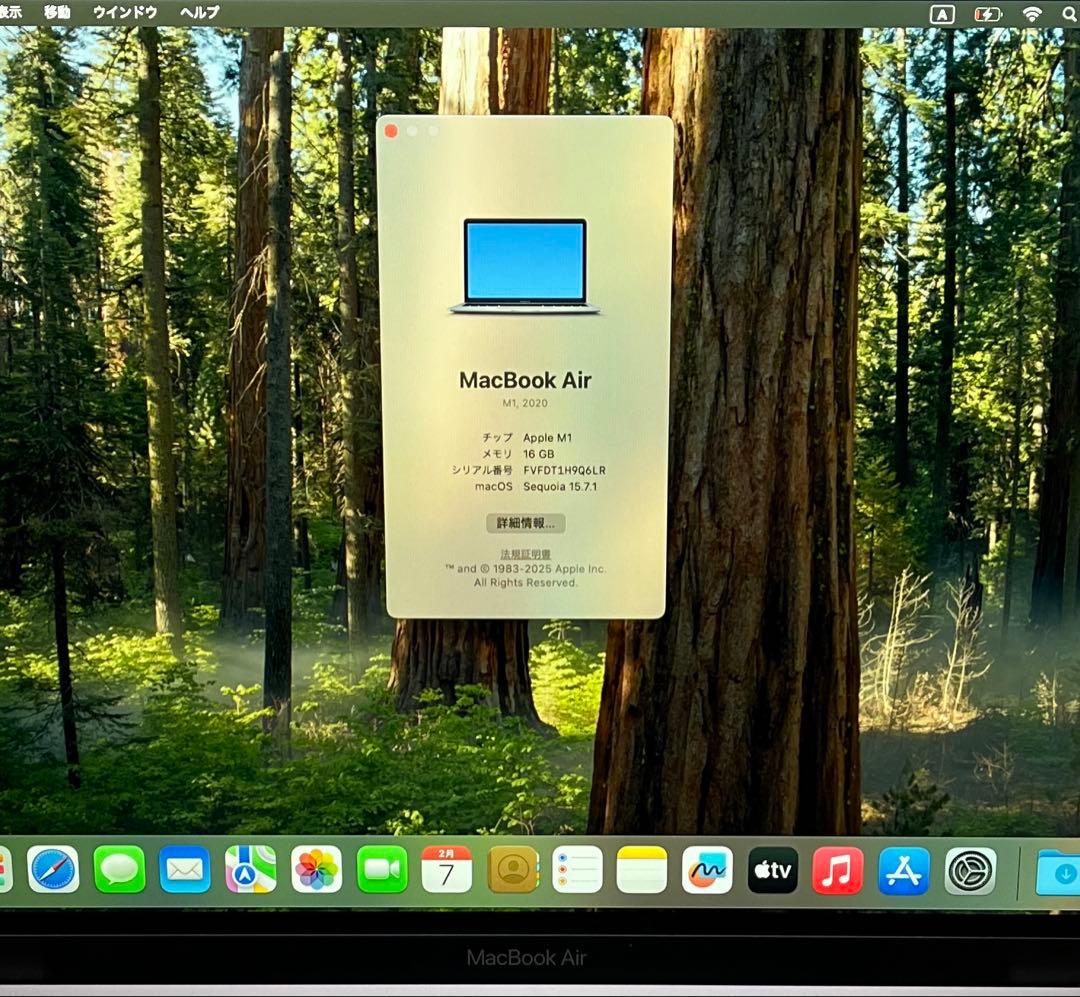Screen dimensions: 1080x997
Task: Launch the Messages app
Action: [x=118, y=871]
